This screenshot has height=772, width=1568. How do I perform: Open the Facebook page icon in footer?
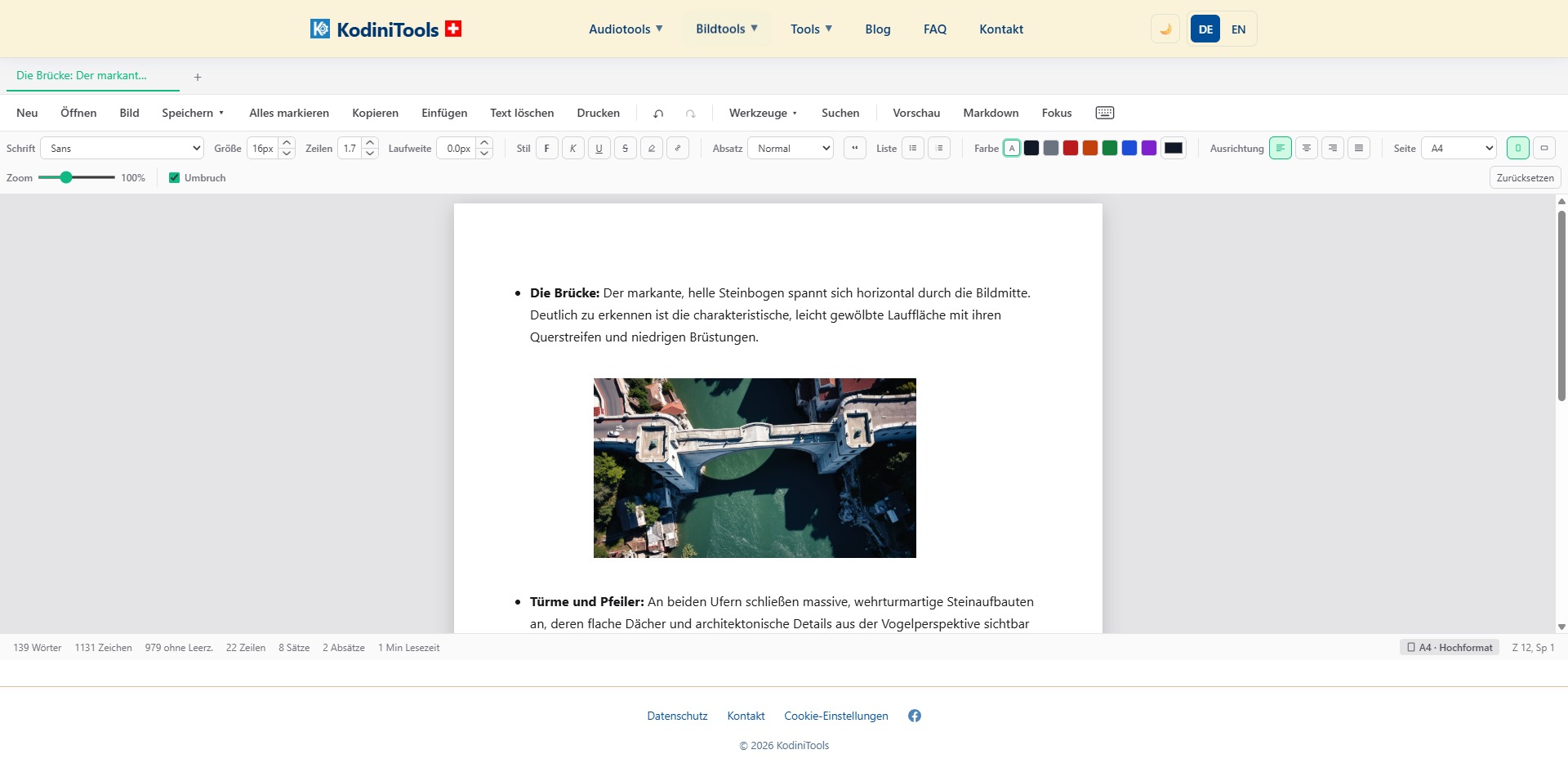[x=915, y=716]
